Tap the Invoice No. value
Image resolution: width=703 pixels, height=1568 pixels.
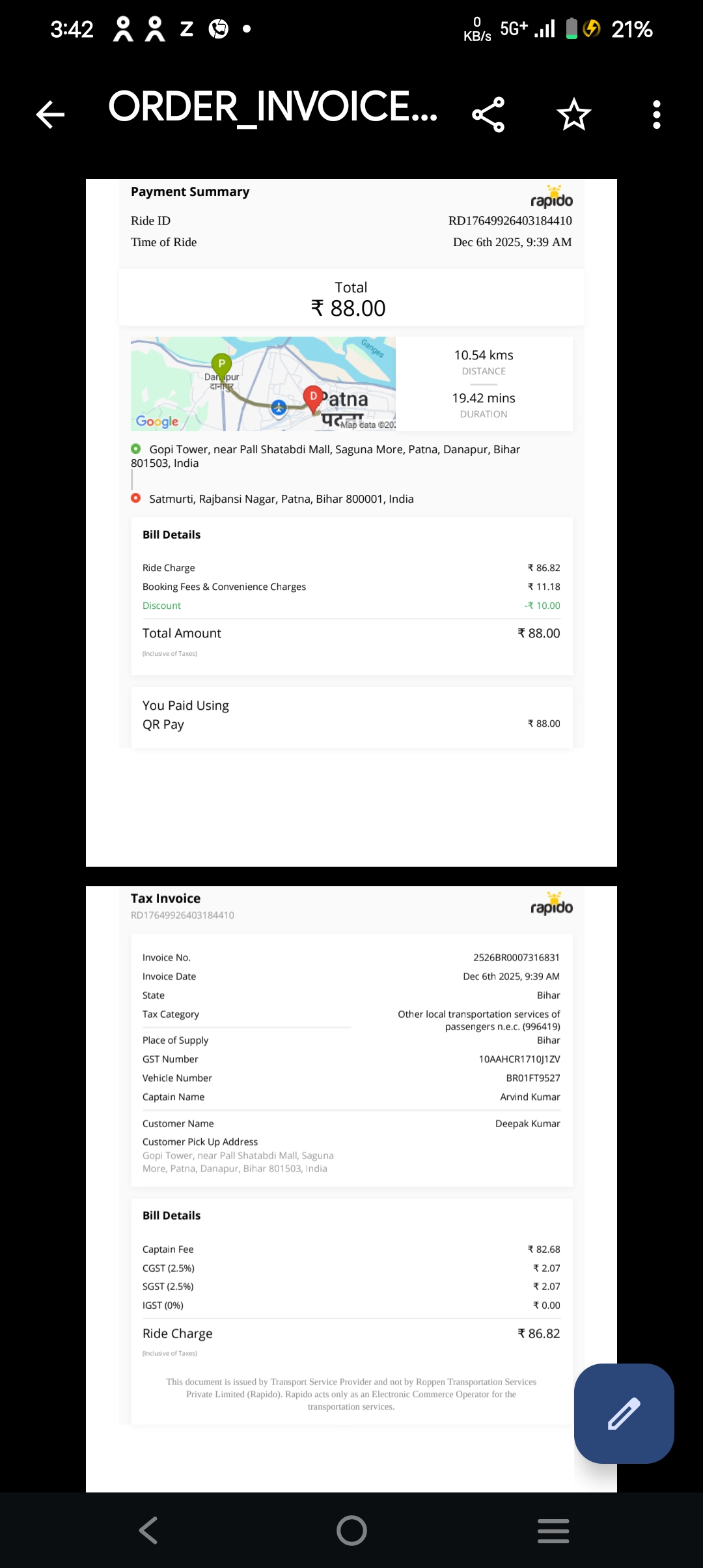516,957
